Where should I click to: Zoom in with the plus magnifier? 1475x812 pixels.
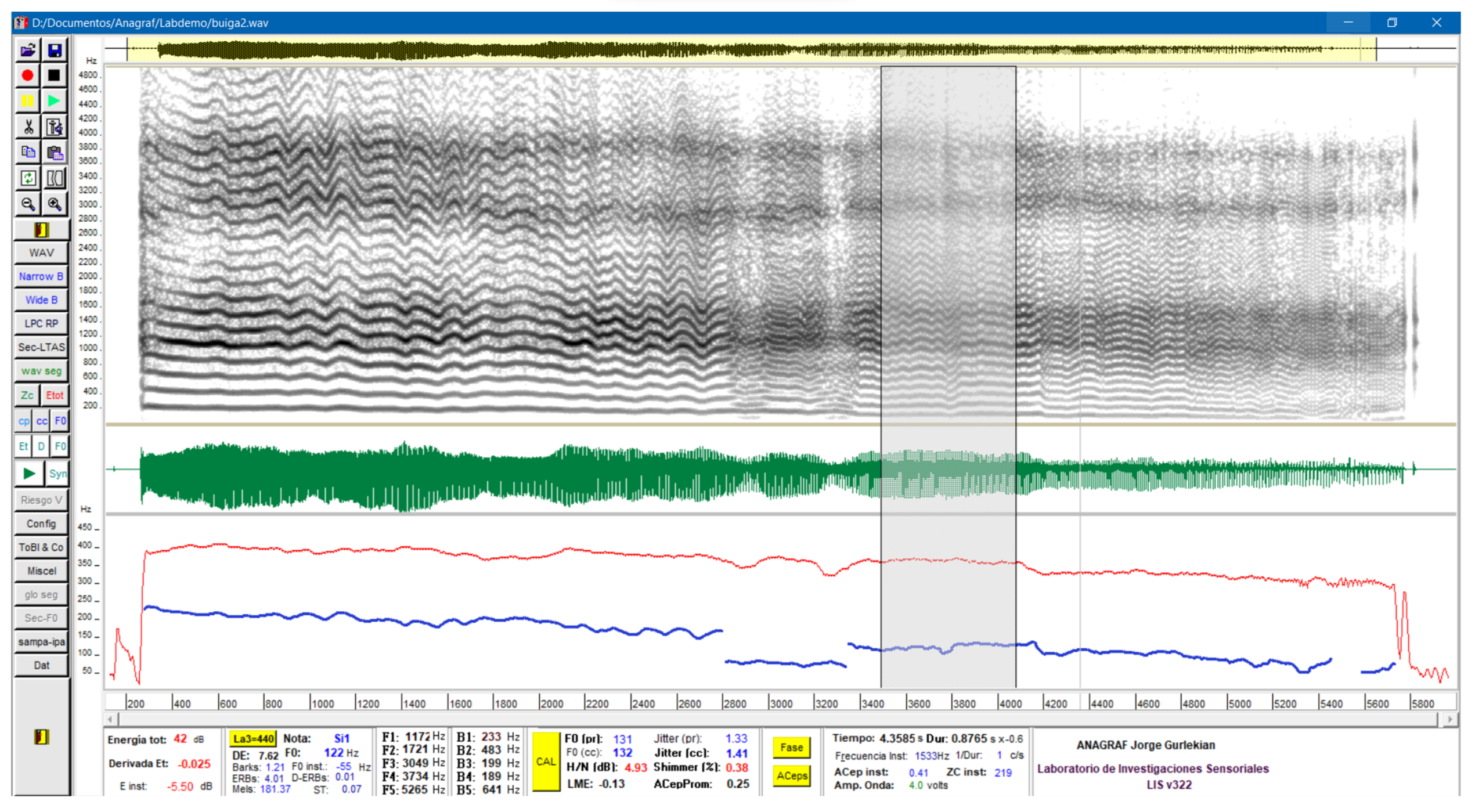(x=55, y=204)
